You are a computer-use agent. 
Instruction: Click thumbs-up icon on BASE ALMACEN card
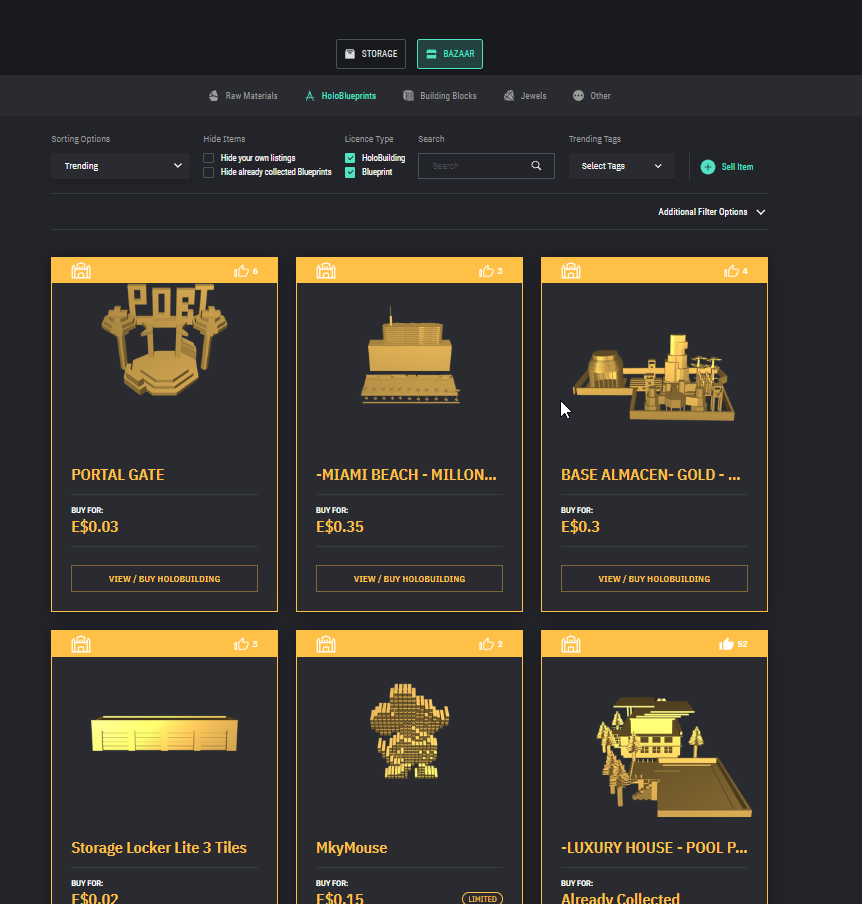pyautogui.click(x=731, y=271)
